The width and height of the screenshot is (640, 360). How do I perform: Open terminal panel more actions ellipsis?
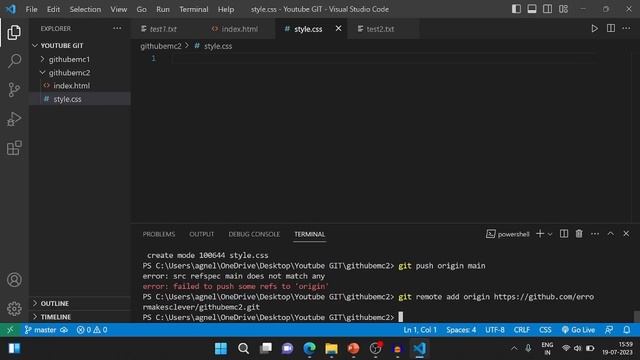[x=595, y=234]
